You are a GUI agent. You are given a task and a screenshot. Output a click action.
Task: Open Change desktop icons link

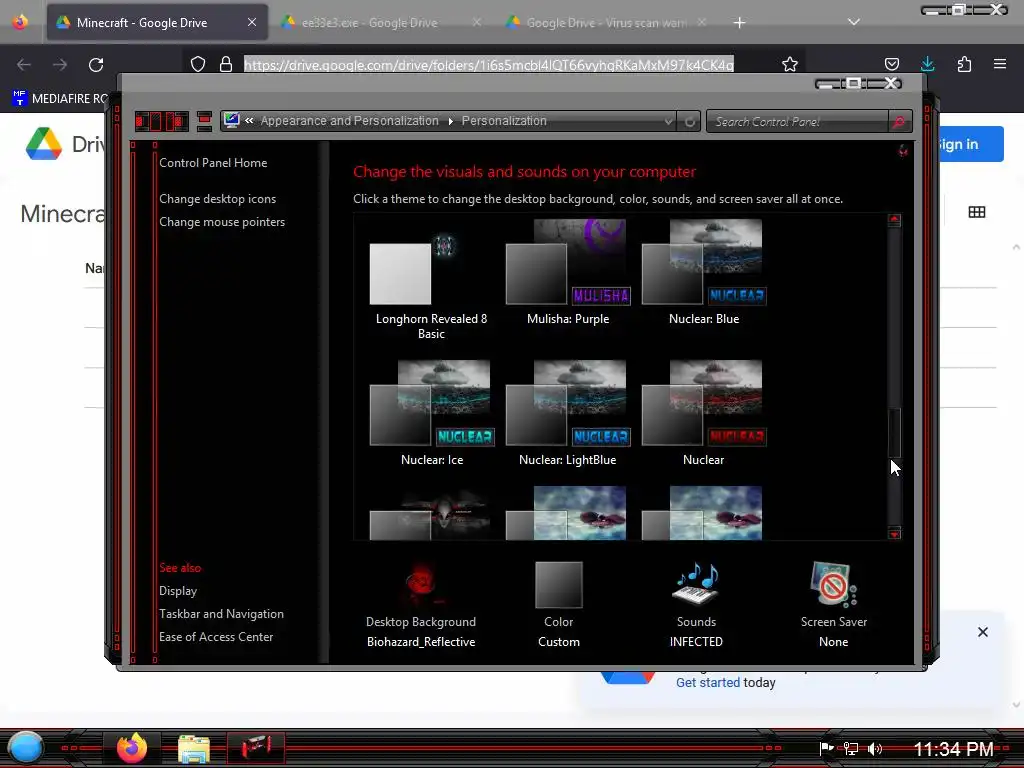tap(217, 199)
